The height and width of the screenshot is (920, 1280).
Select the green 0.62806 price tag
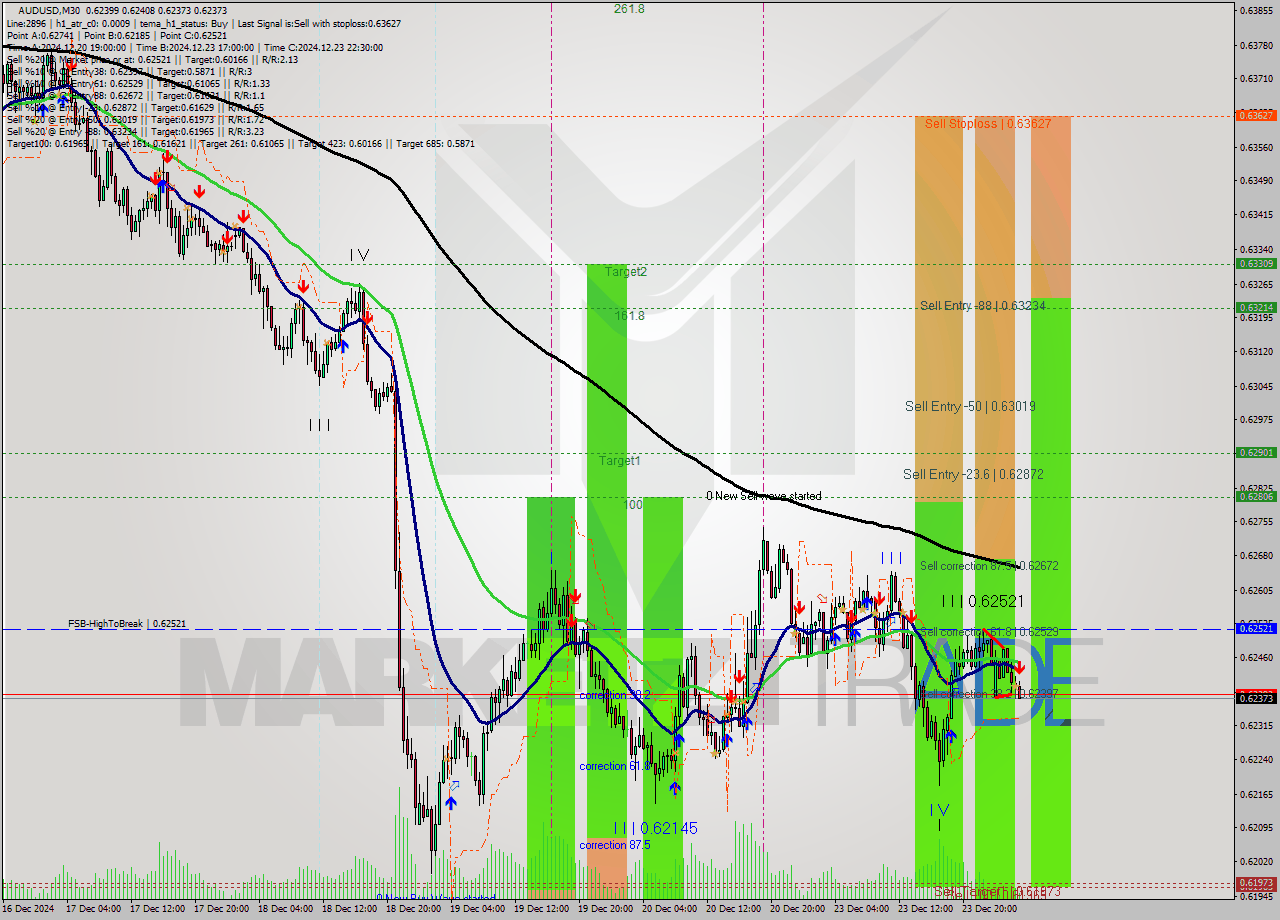pyautogui.click(x=1256, y=497)
